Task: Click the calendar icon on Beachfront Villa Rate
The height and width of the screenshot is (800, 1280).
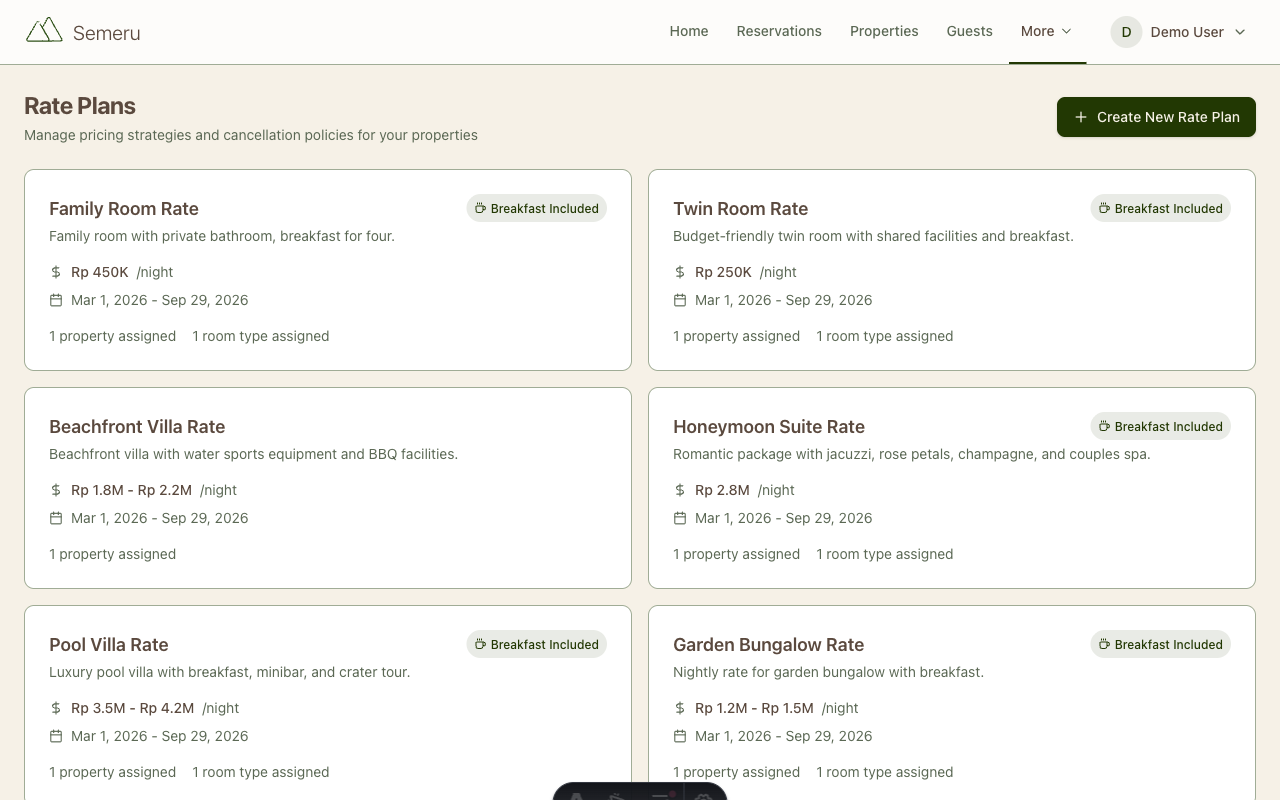Action: [x=56, y=518]
